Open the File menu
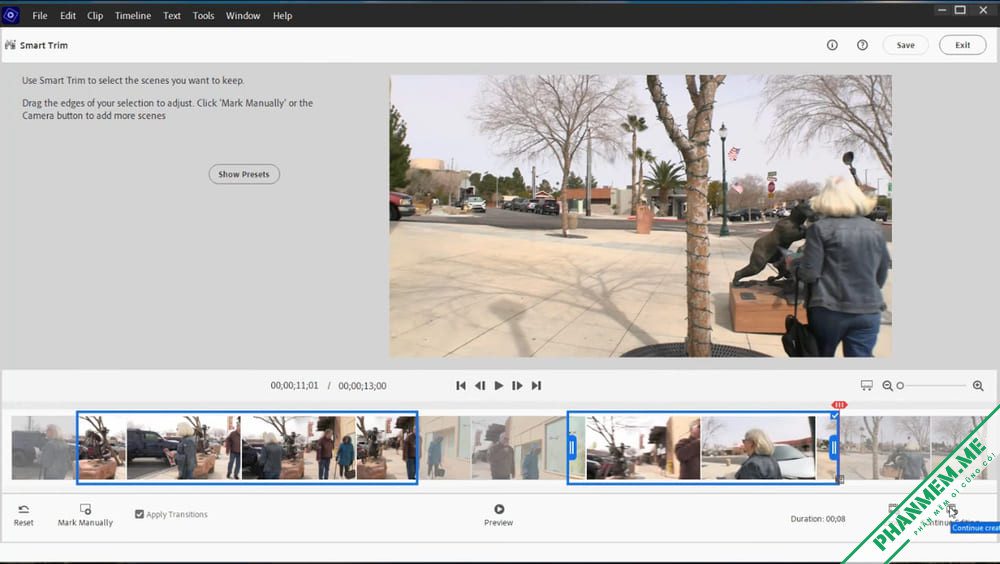The image size is (1000, 564). click(x=40, y=15)
